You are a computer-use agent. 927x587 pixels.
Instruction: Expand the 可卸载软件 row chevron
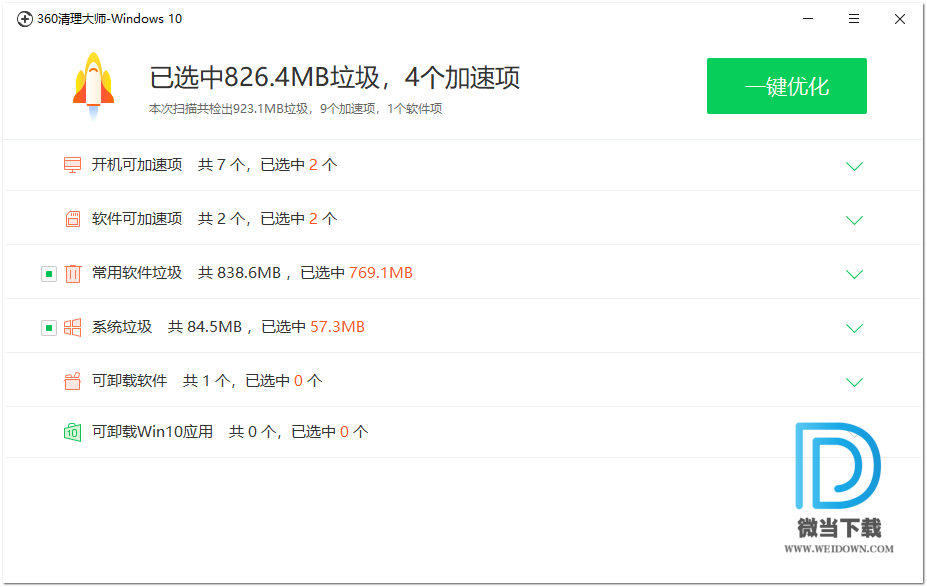point(854,382)
